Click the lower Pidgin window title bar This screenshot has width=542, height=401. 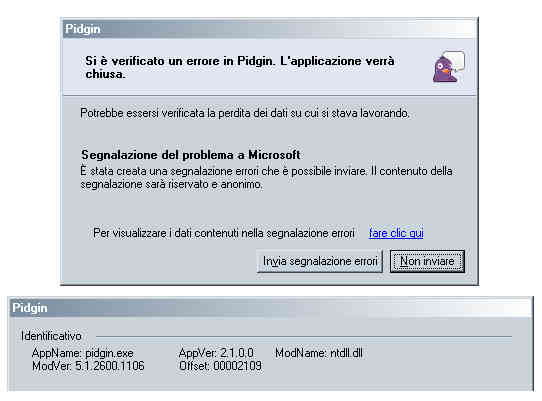pos(271,308)
